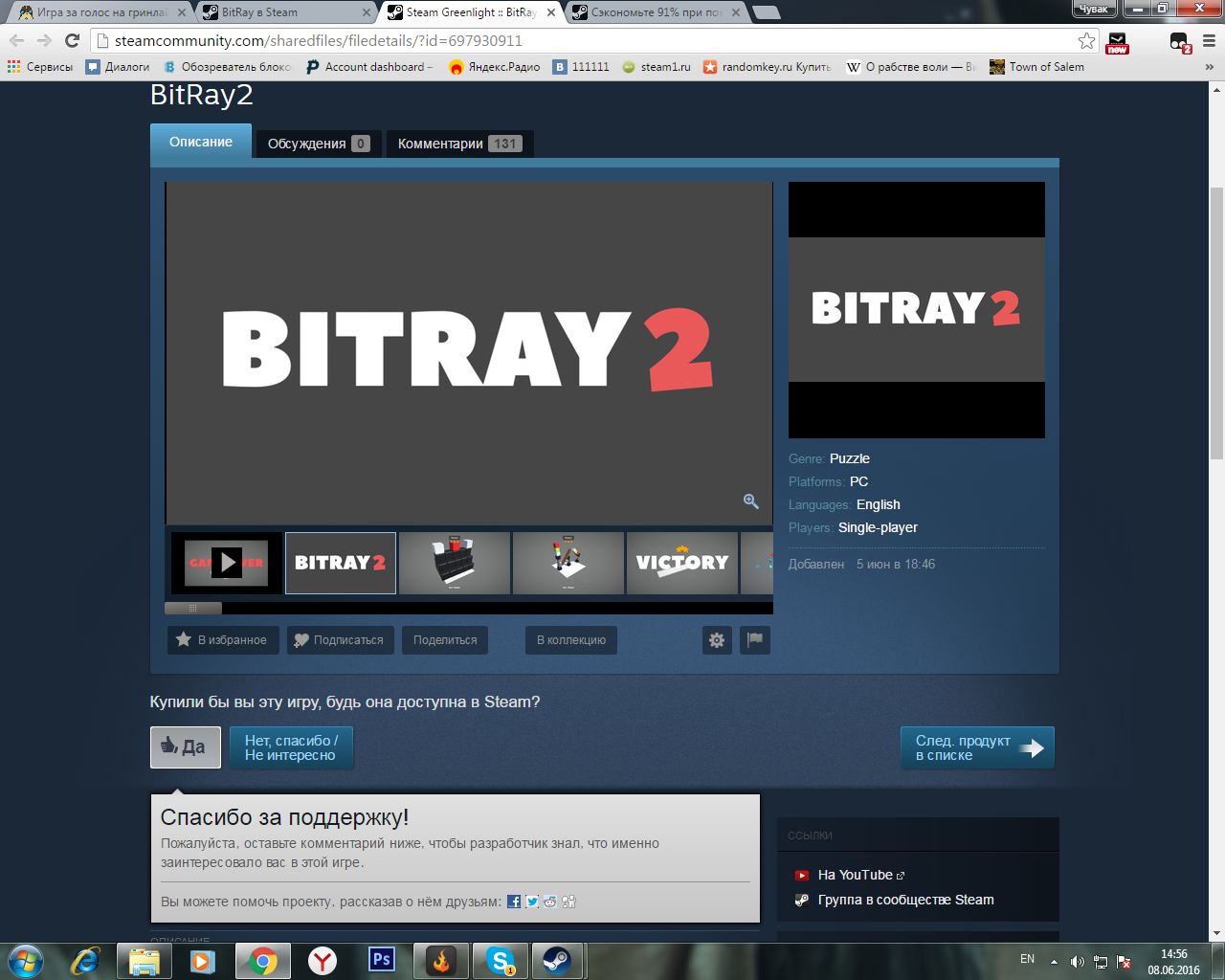The image size is (1225, 980).
Task: Vote Да for this game
Action: [186, 747]
